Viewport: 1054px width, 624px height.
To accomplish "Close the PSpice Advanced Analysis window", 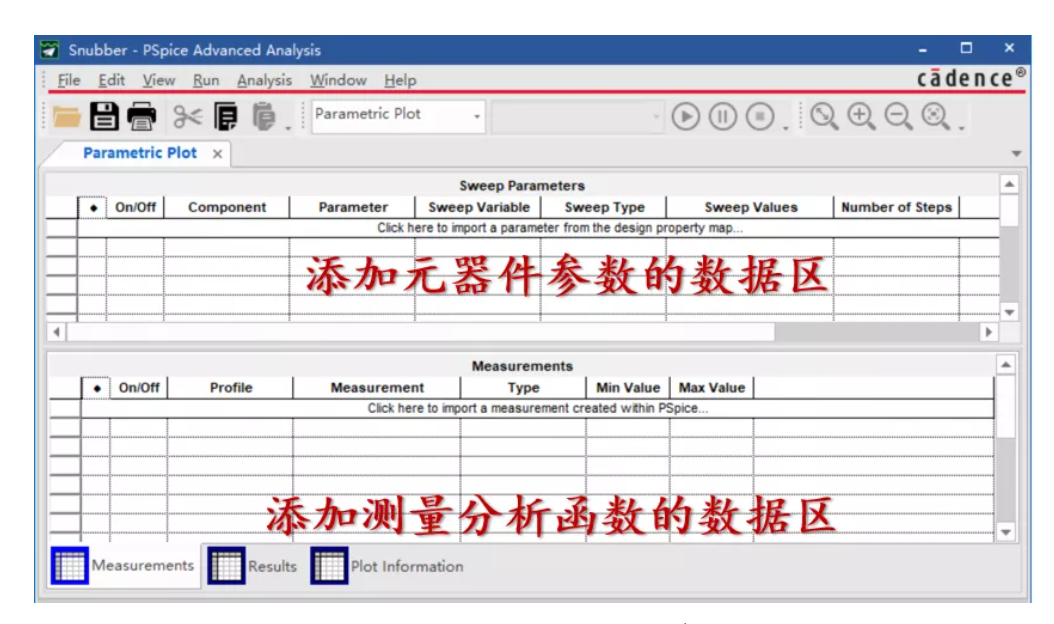I will pos(1009,48).
